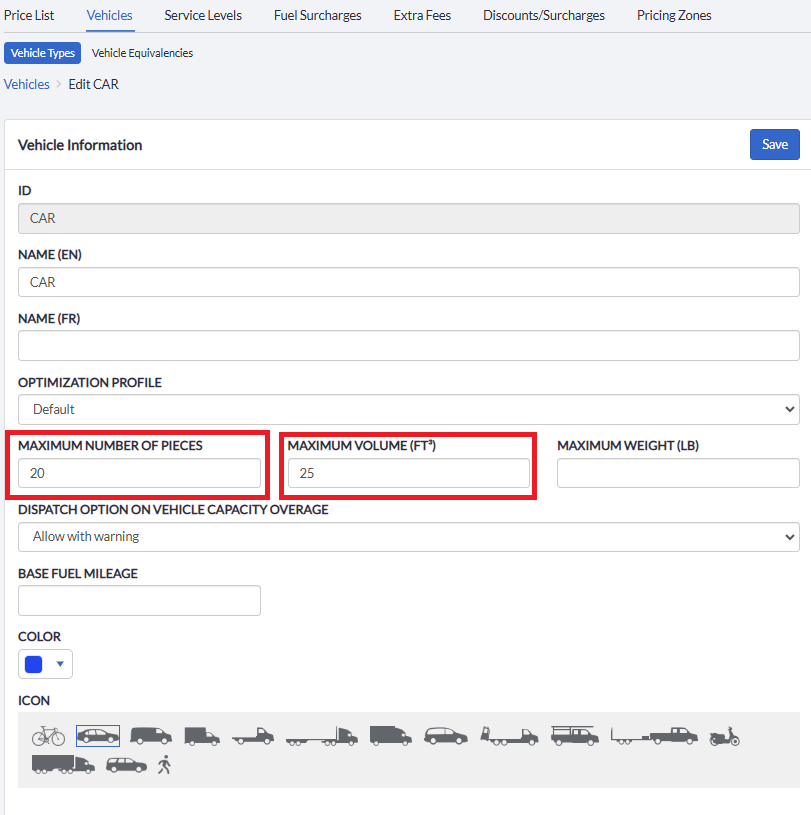Open the Optimization Profile dropdown
Viewport: 811px width, 815px height.
pos(408,409)
